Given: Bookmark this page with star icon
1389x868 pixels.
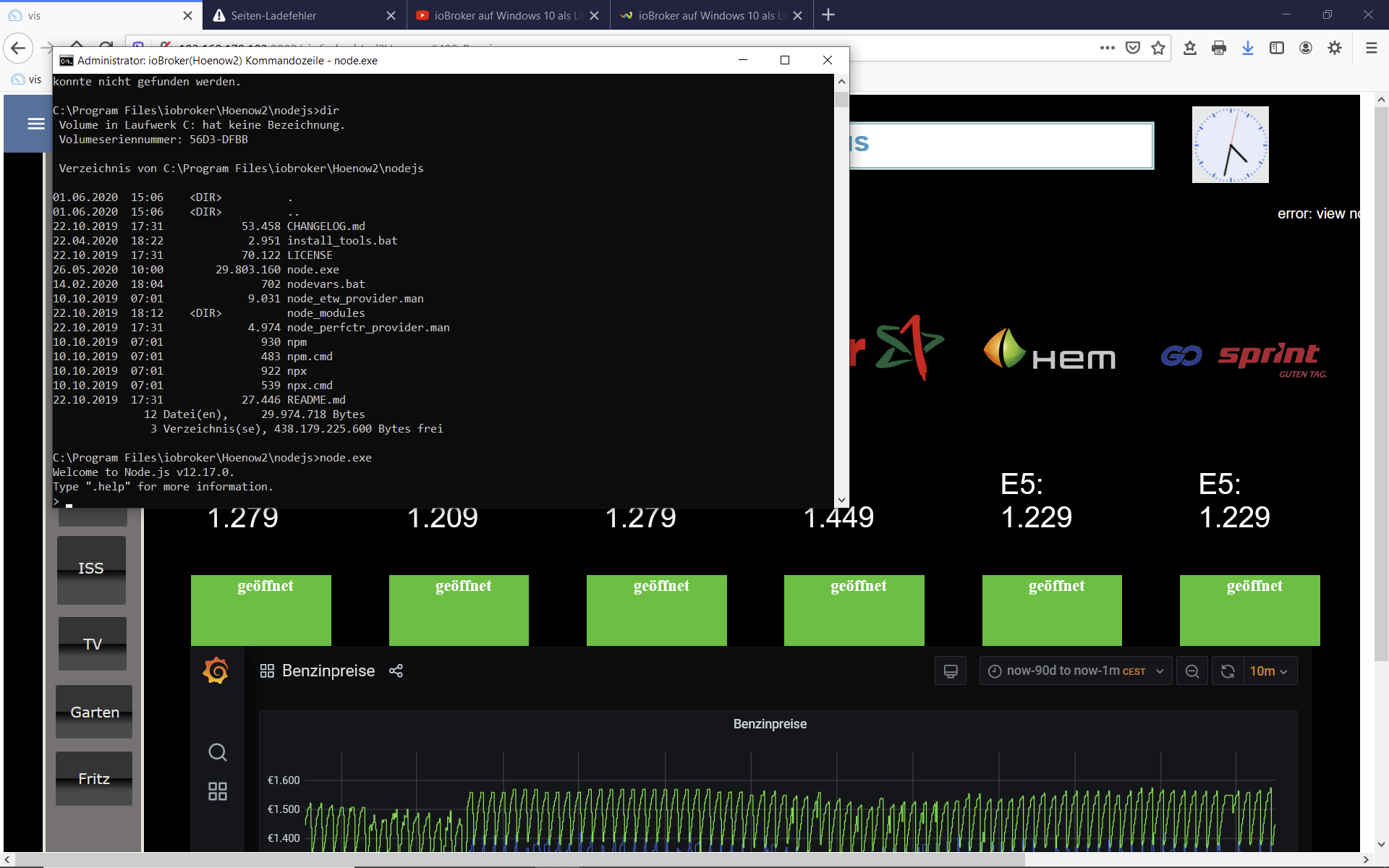Looking at the screenshot, I should pos(1158,48).
